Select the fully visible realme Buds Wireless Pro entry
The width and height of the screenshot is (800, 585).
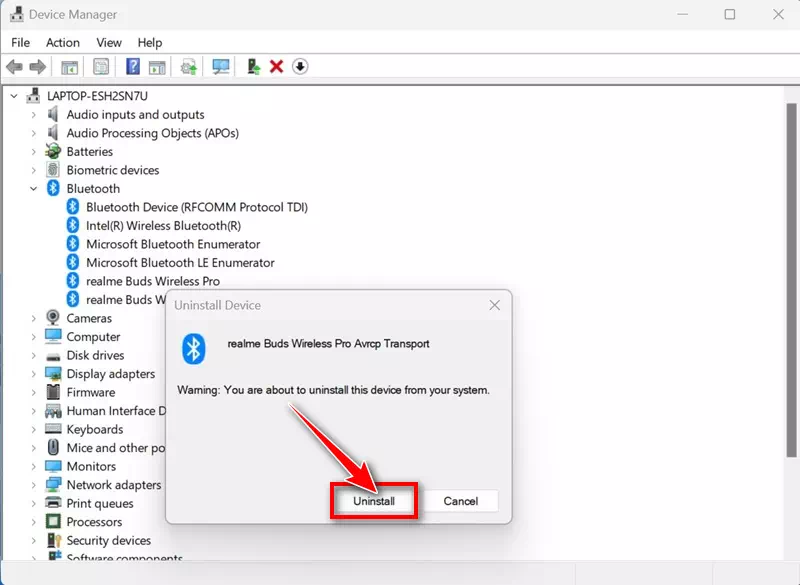[153, 281]
